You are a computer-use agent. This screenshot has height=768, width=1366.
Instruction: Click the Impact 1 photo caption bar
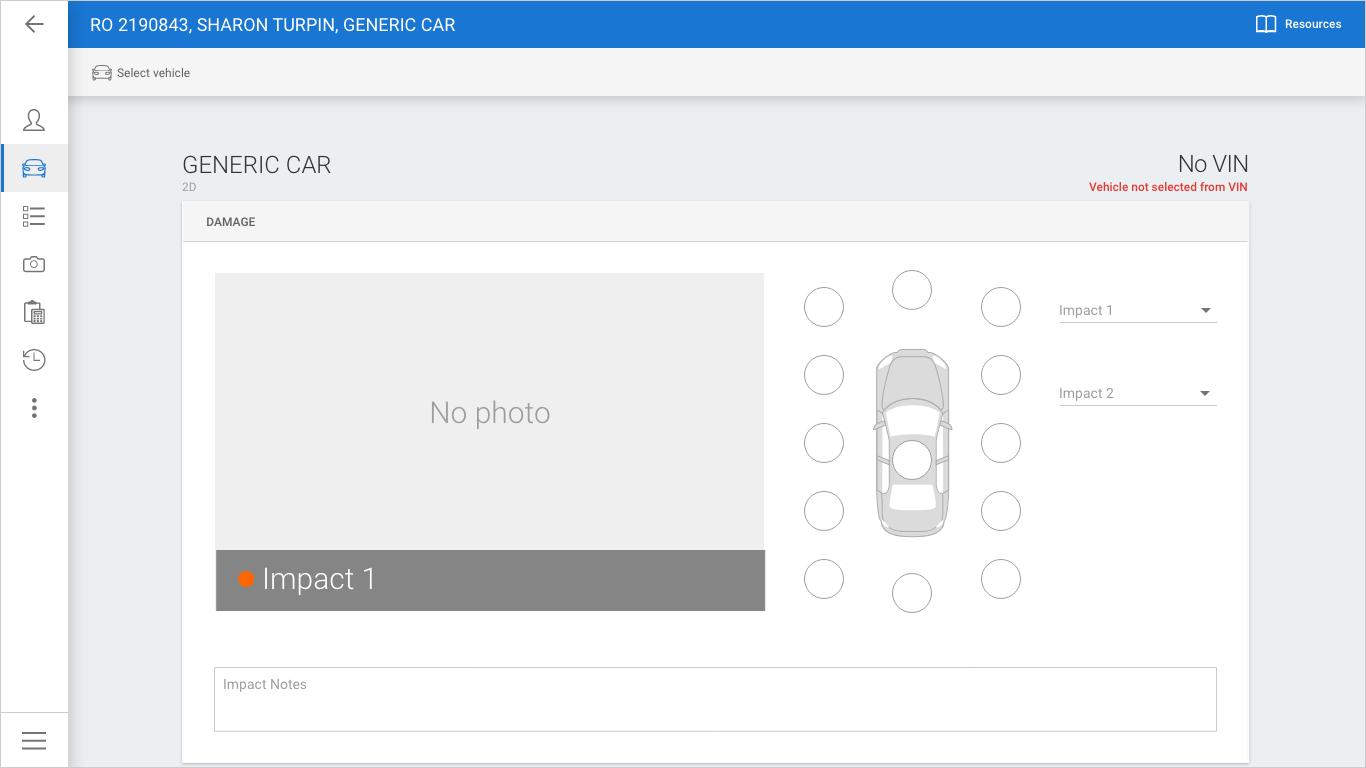490,580
